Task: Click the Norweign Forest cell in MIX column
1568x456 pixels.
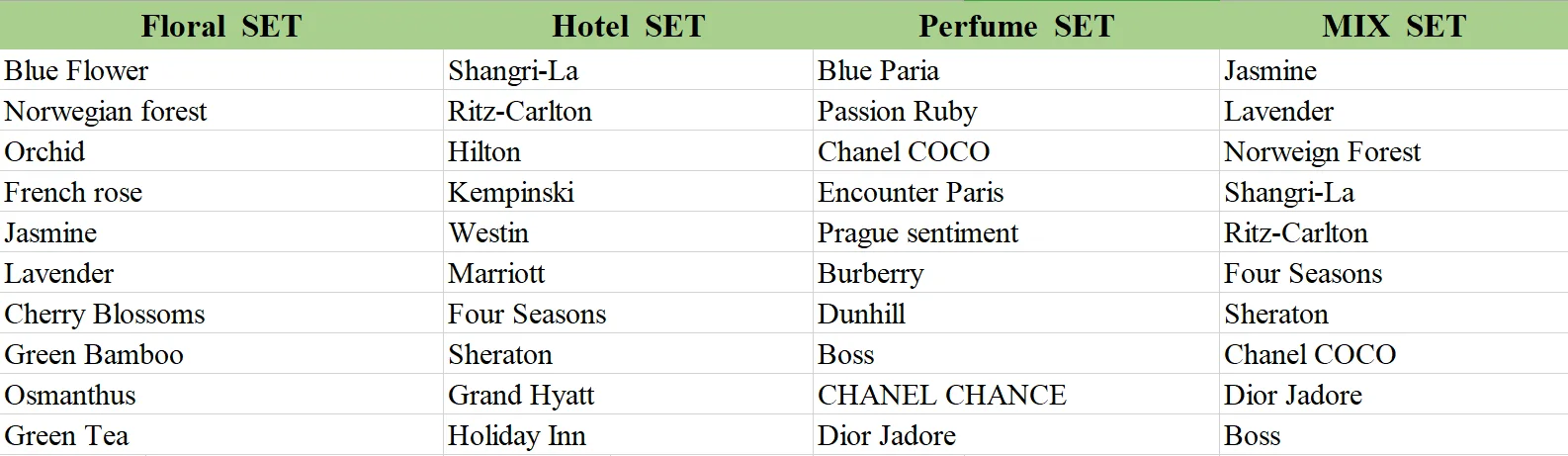Action: [1394, 151]
